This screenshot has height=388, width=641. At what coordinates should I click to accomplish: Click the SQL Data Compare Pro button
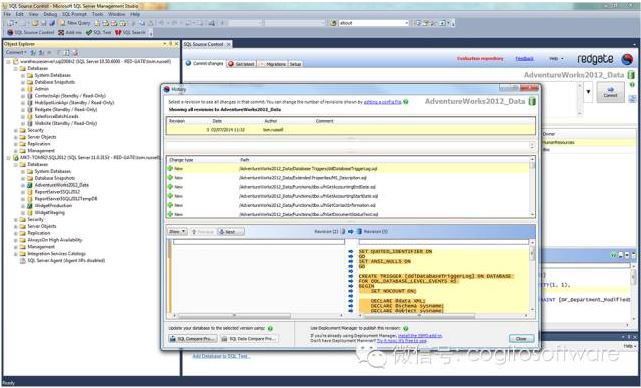point(249,339)
